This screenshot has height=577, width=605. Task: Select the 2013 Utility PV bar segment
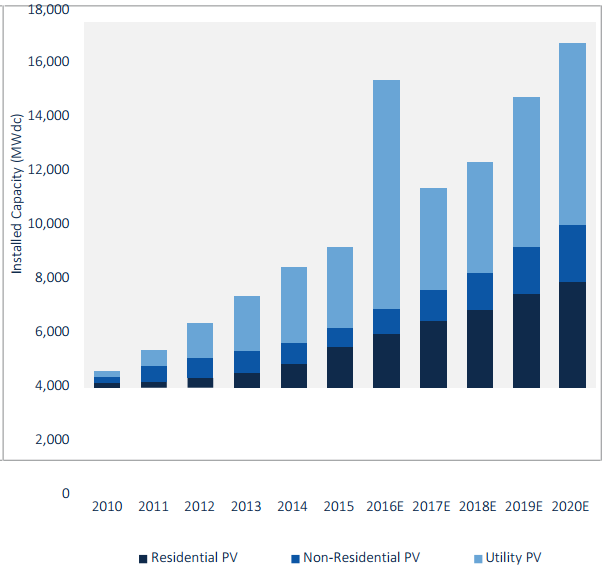tap(247, 324)
